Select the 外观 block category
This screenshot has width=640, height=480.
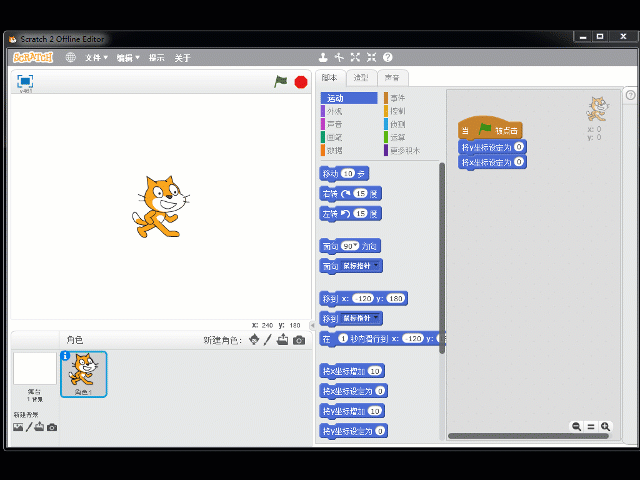pyautogui.click(x=349, y=111)
